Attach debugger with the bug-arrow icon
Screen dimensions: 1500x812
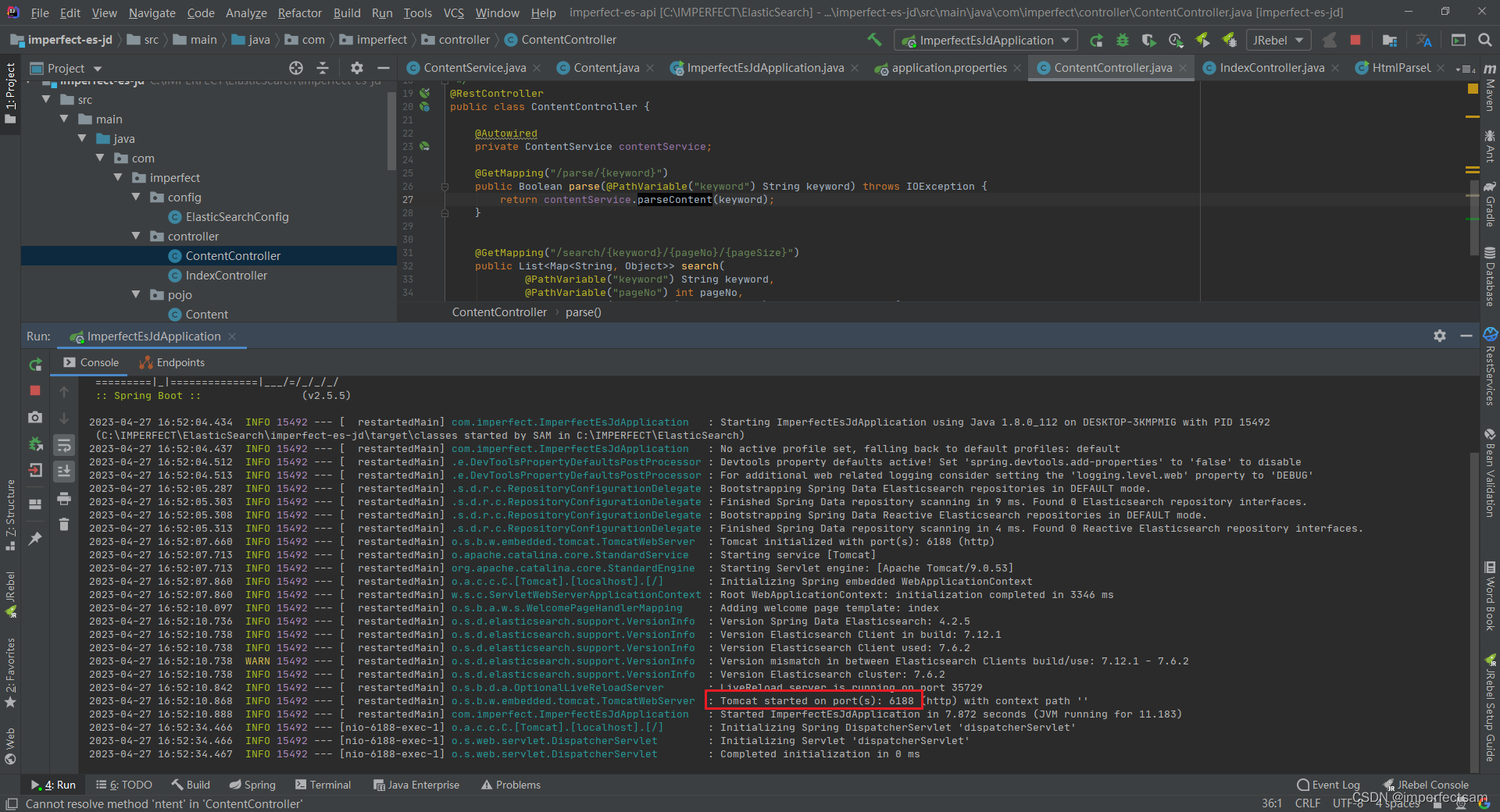click(35, 444)
